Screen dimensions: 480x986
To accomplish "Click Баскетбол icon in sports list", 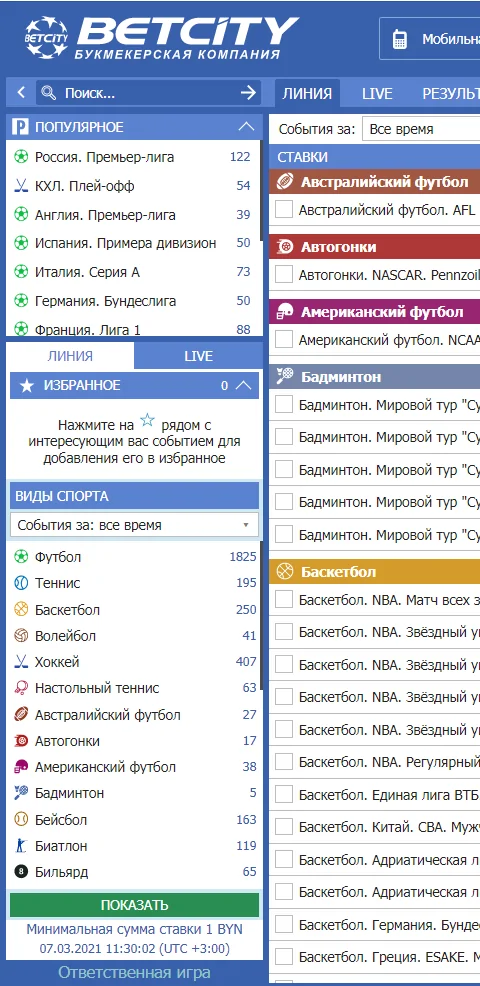I will pos(21,609).
